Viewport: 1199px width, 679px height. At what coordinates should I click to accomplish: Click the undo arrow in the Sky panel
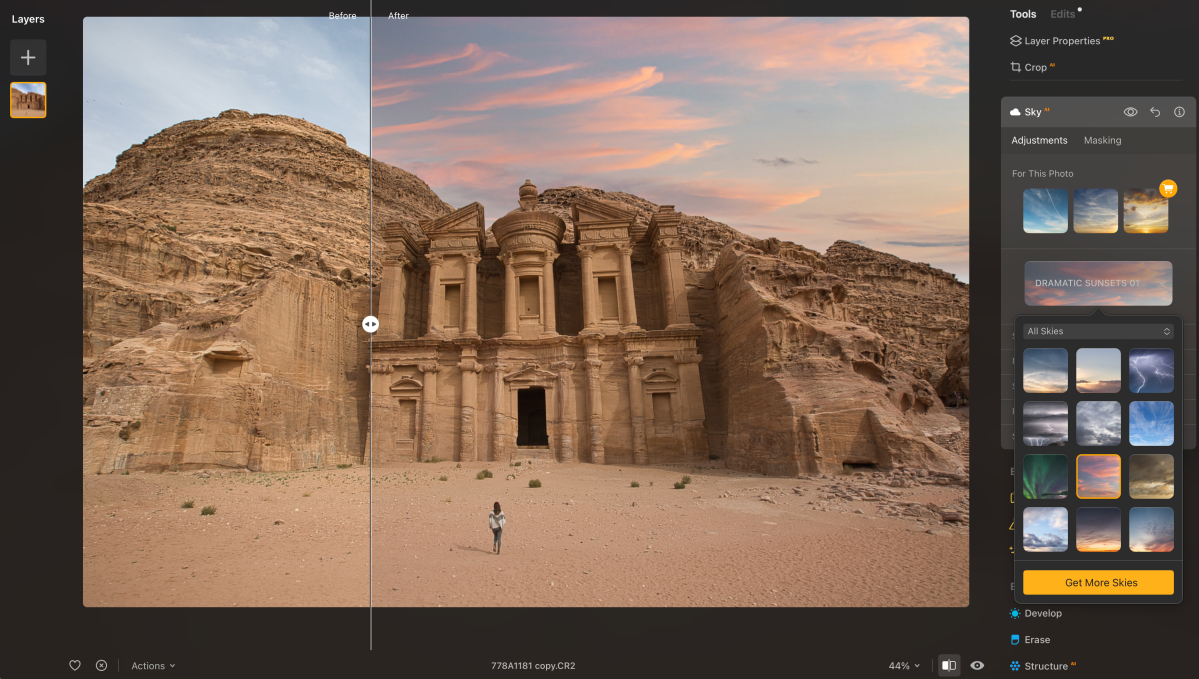(1155, 112)
